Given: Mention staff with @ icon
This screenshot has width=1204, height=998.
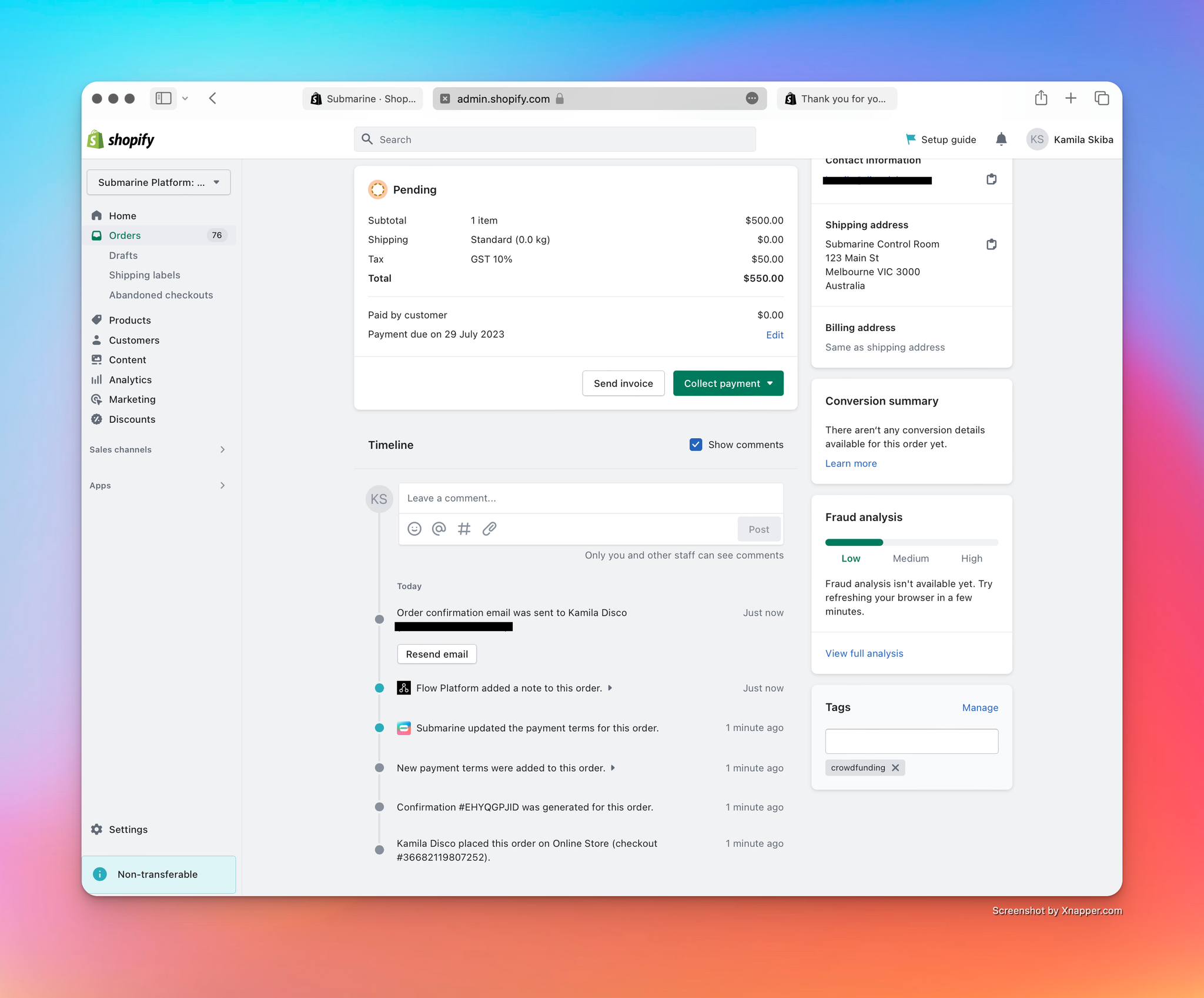Looking at the screenshot, I should pyautogui.click(x=439, y=529).
